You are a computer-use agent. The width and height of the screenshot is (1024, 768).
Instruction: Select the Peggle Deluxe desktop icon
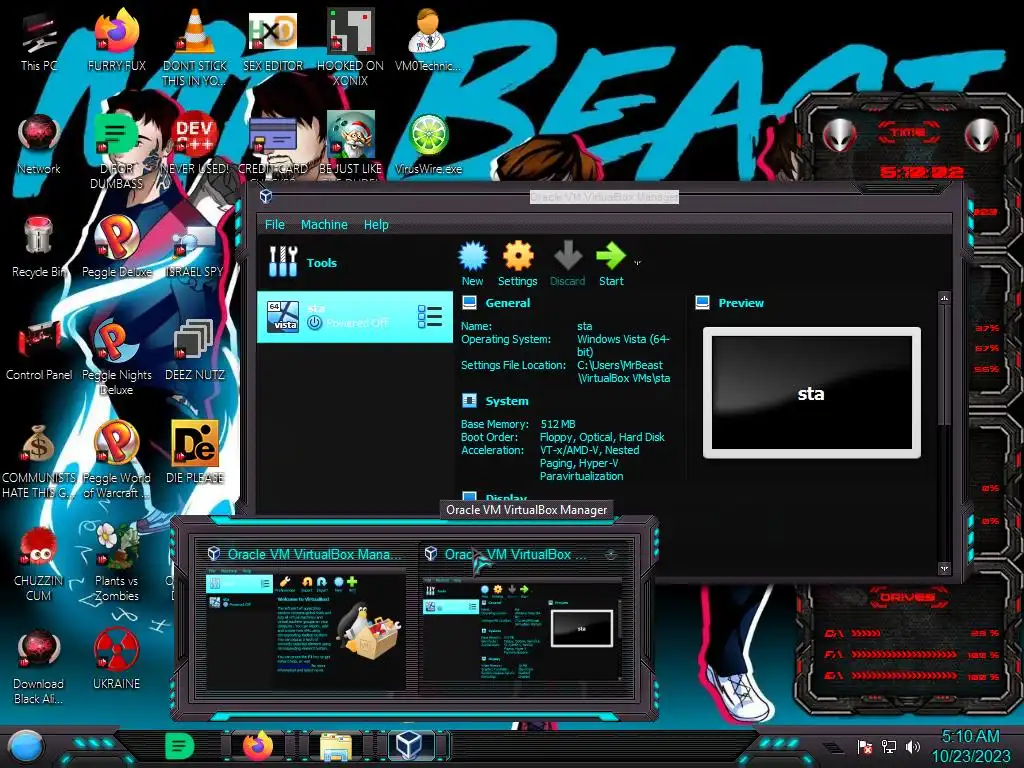click(x=116, y=248)
